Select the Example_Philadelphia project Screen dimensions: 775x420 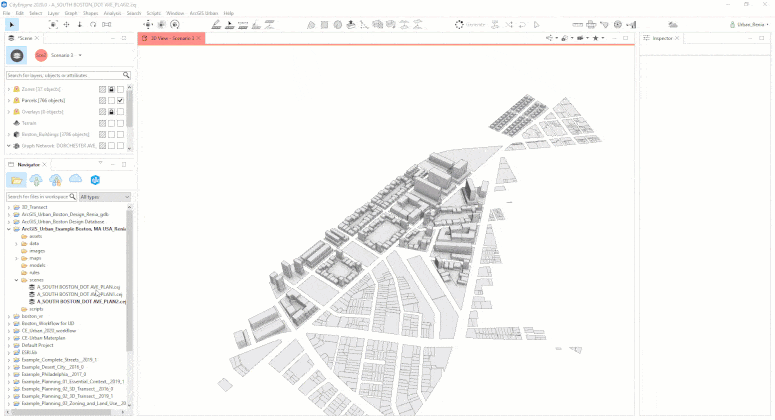tap(53, 375)
